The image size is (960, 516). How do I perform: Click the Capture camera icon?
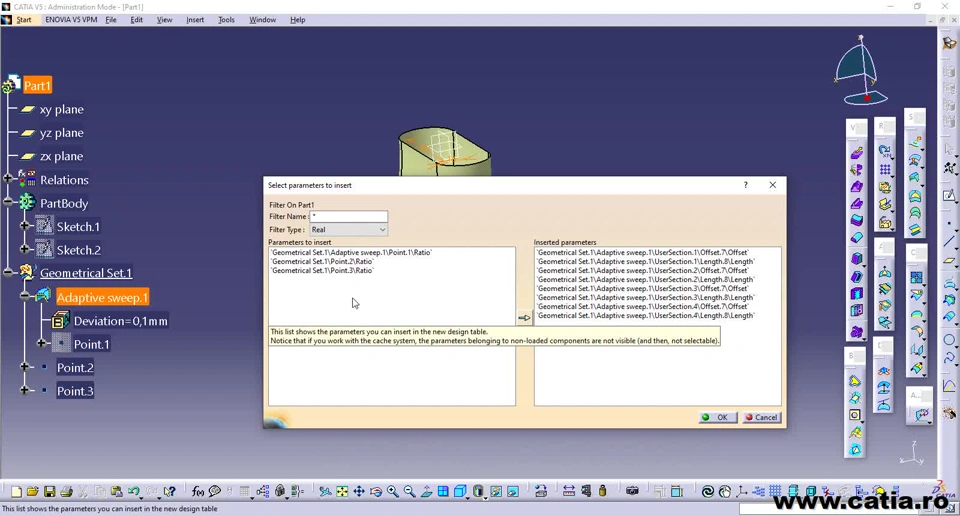click(632, 491)
